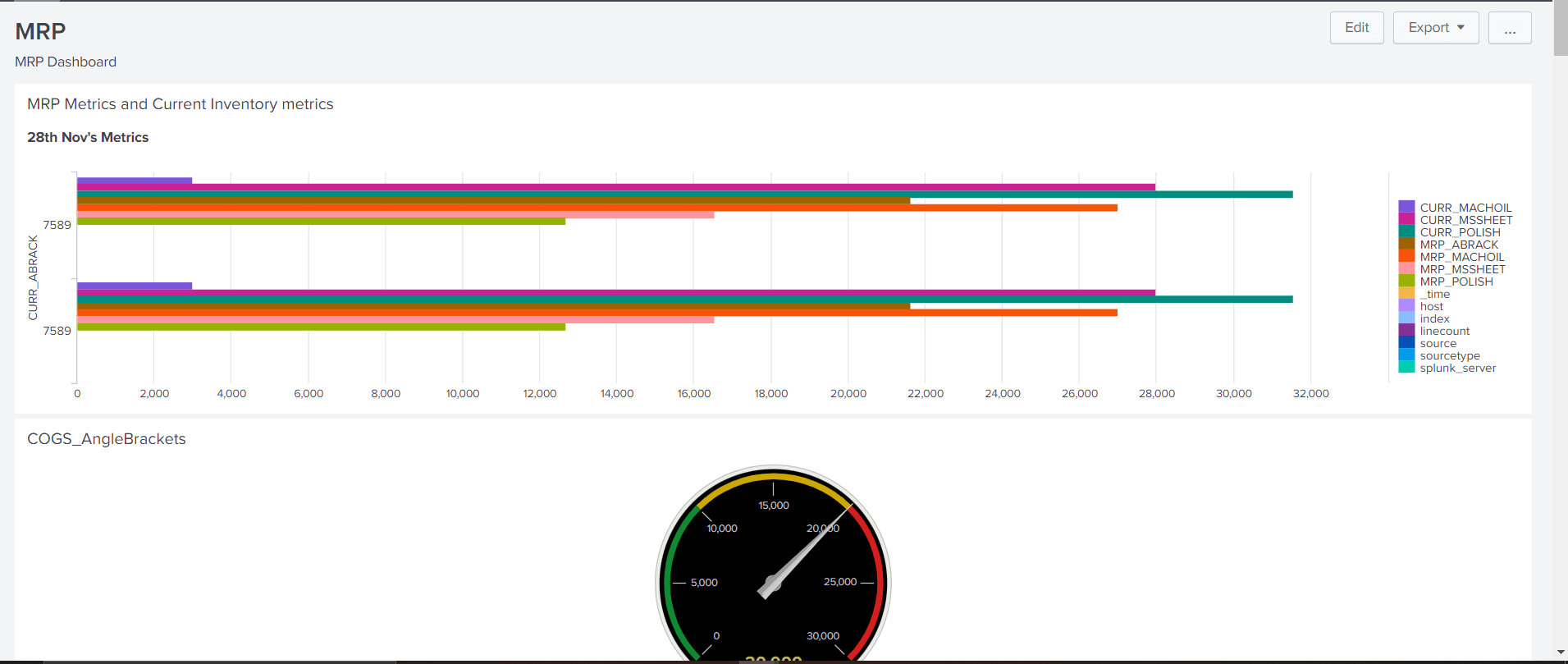This screenshot has width=1568, height=664.
Task: Click the page scrollbar down arrow
Action: (1560, 653)
